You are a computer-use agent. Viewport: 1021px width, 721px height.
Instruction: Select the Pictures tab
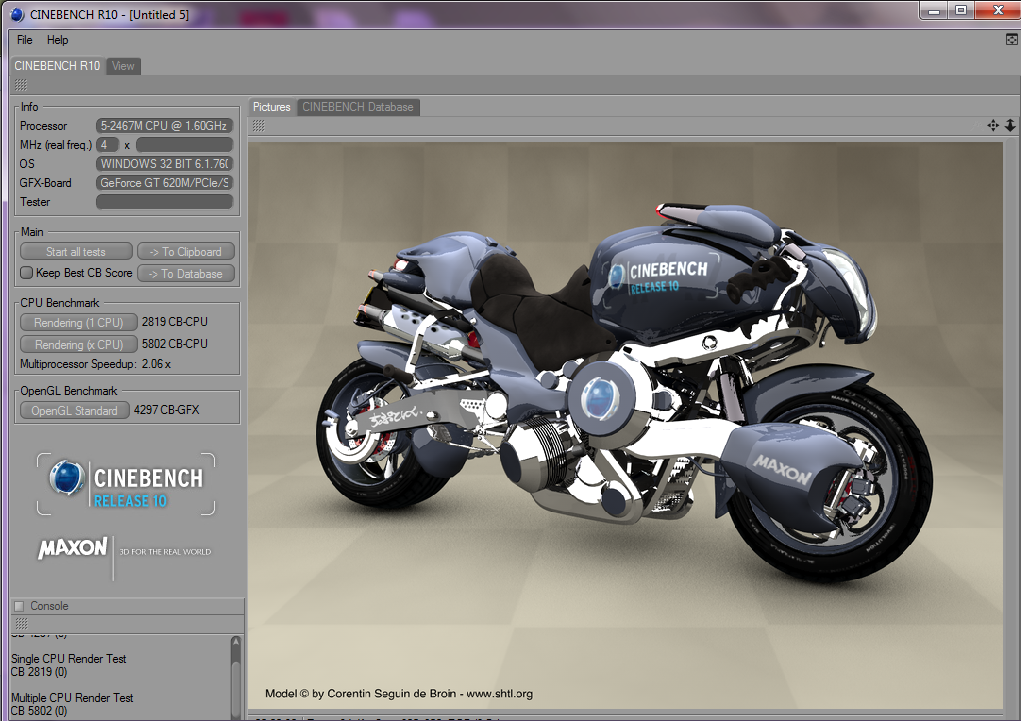[x=272, y=107]
